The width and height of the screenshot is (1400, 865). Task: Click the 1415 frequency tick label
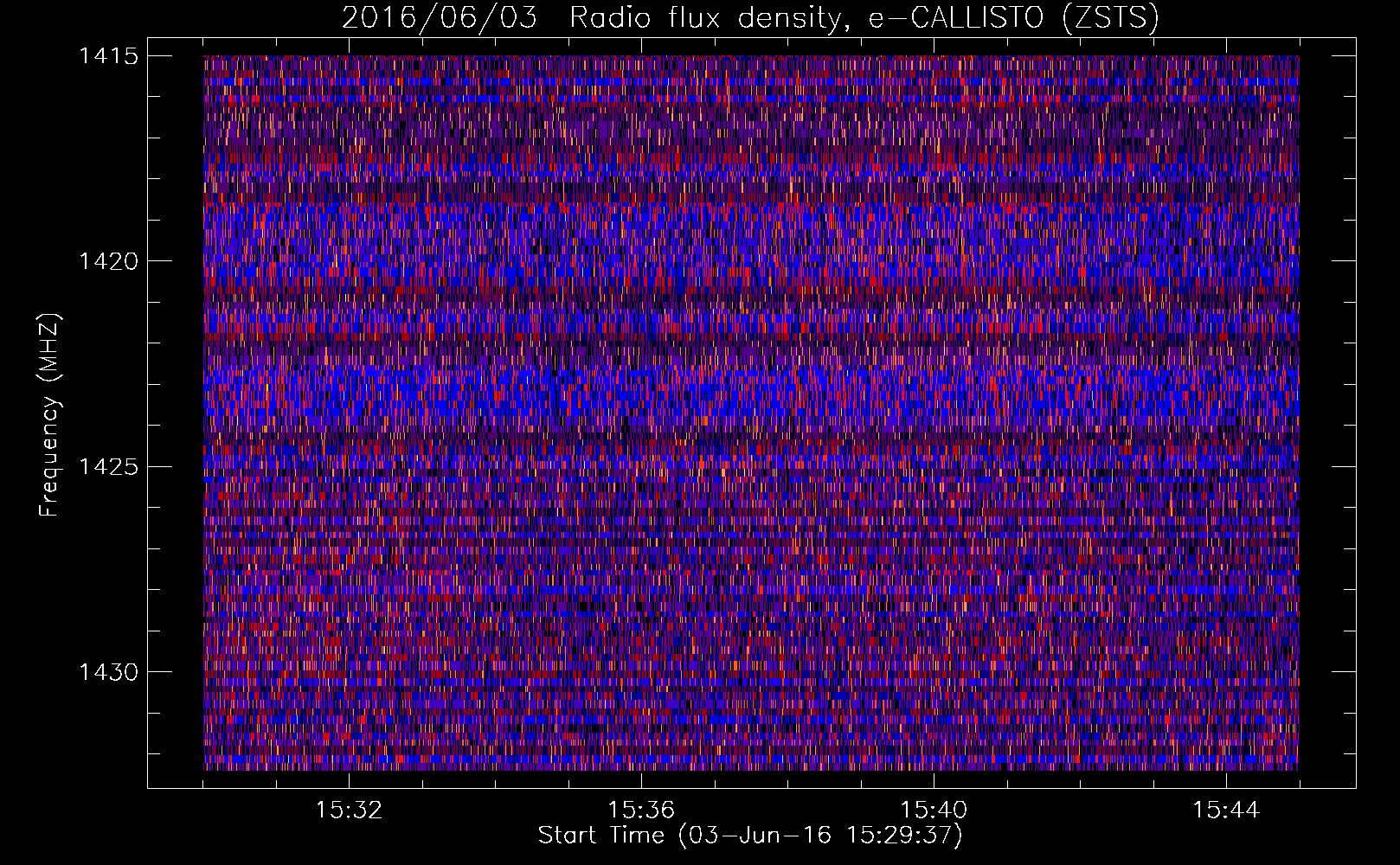coord(109,56)
